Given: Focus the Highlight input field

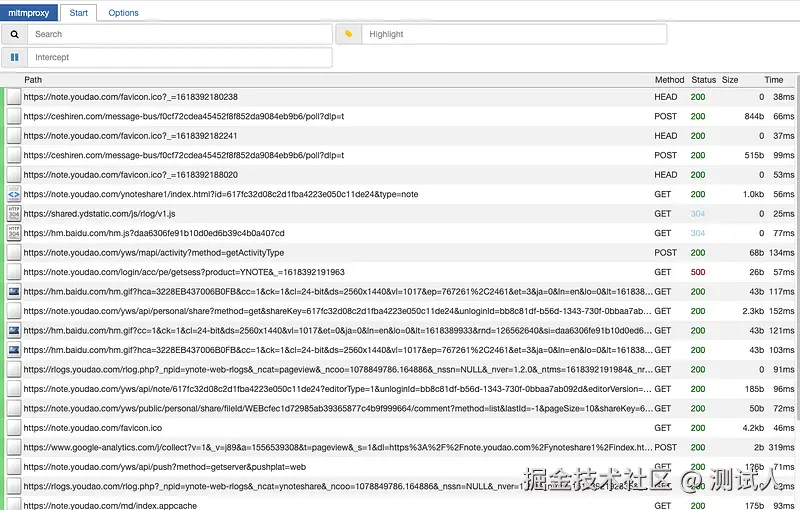Looking at the screenshot, I should (x=514, y=34).
